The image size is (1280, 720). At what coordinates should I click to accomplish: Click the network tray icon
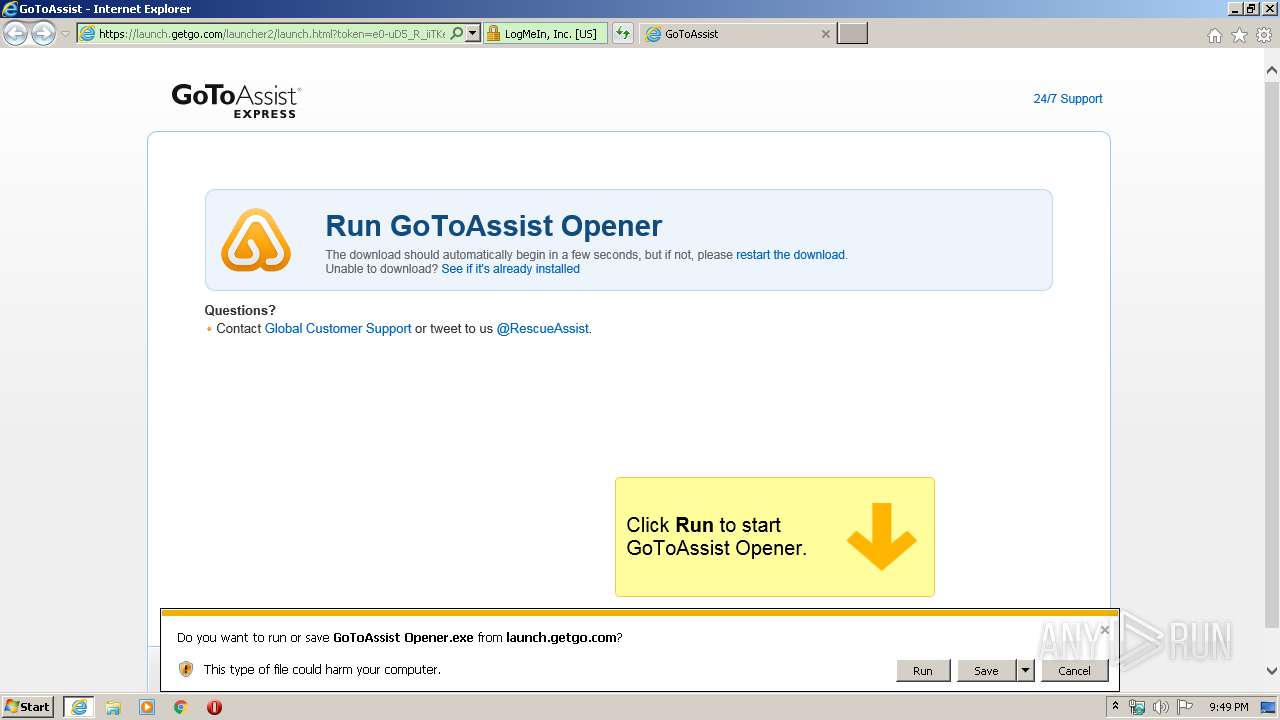(x=1137, y=707)
